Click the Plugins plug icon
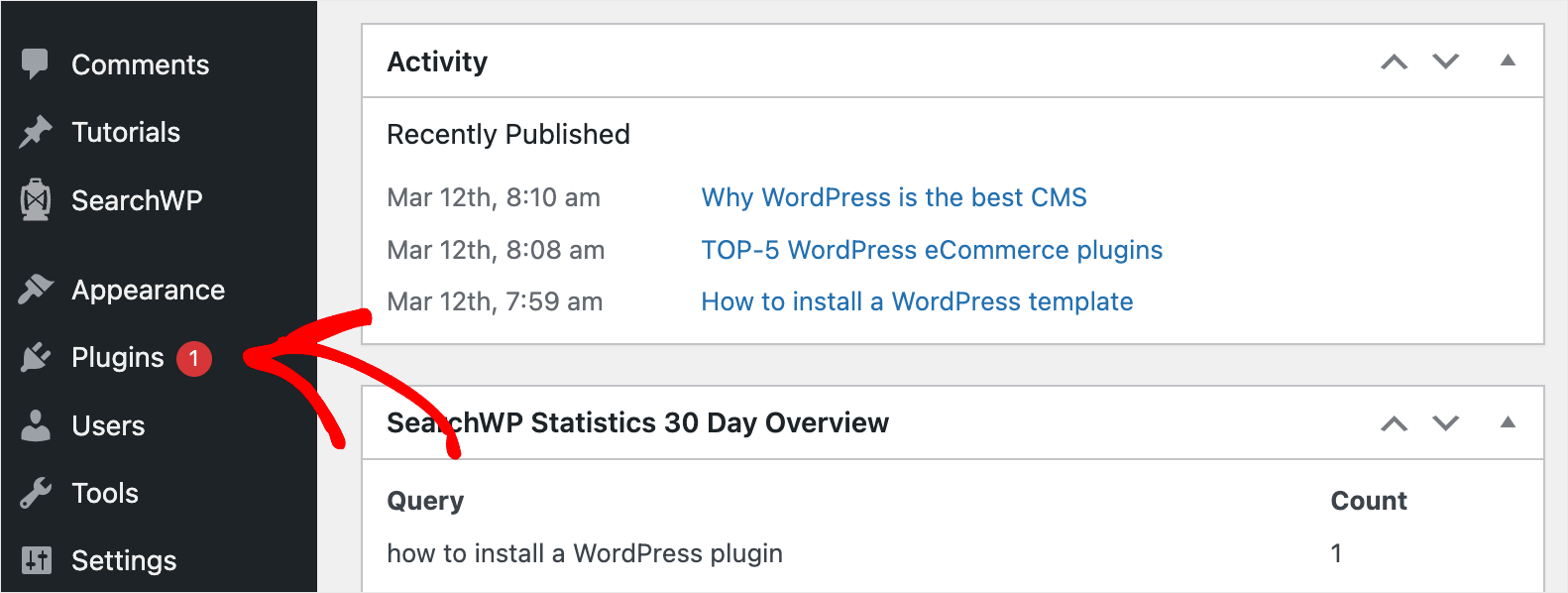 coord(35,357)
